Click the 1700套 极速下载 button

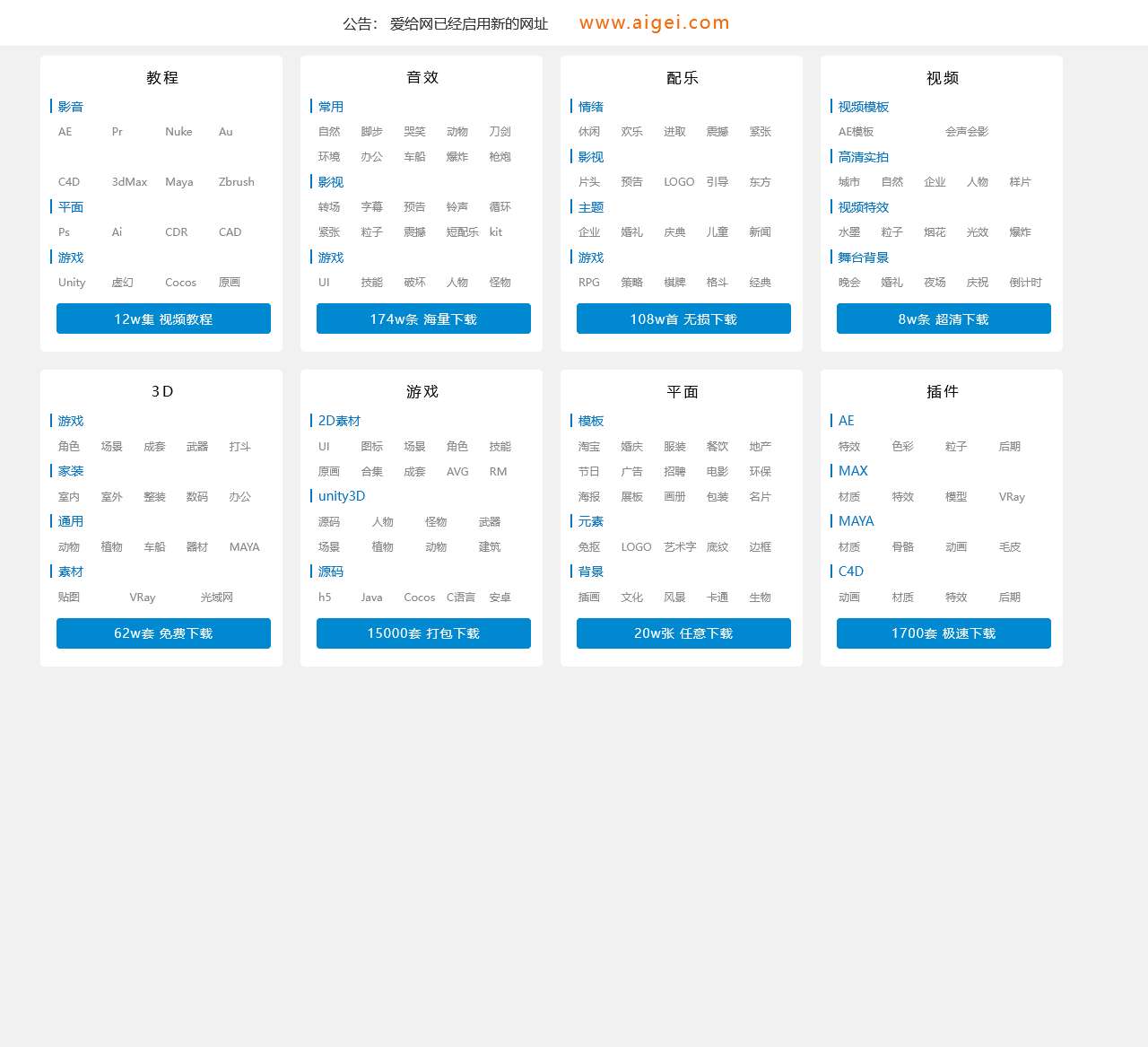(x=944, y=633)
